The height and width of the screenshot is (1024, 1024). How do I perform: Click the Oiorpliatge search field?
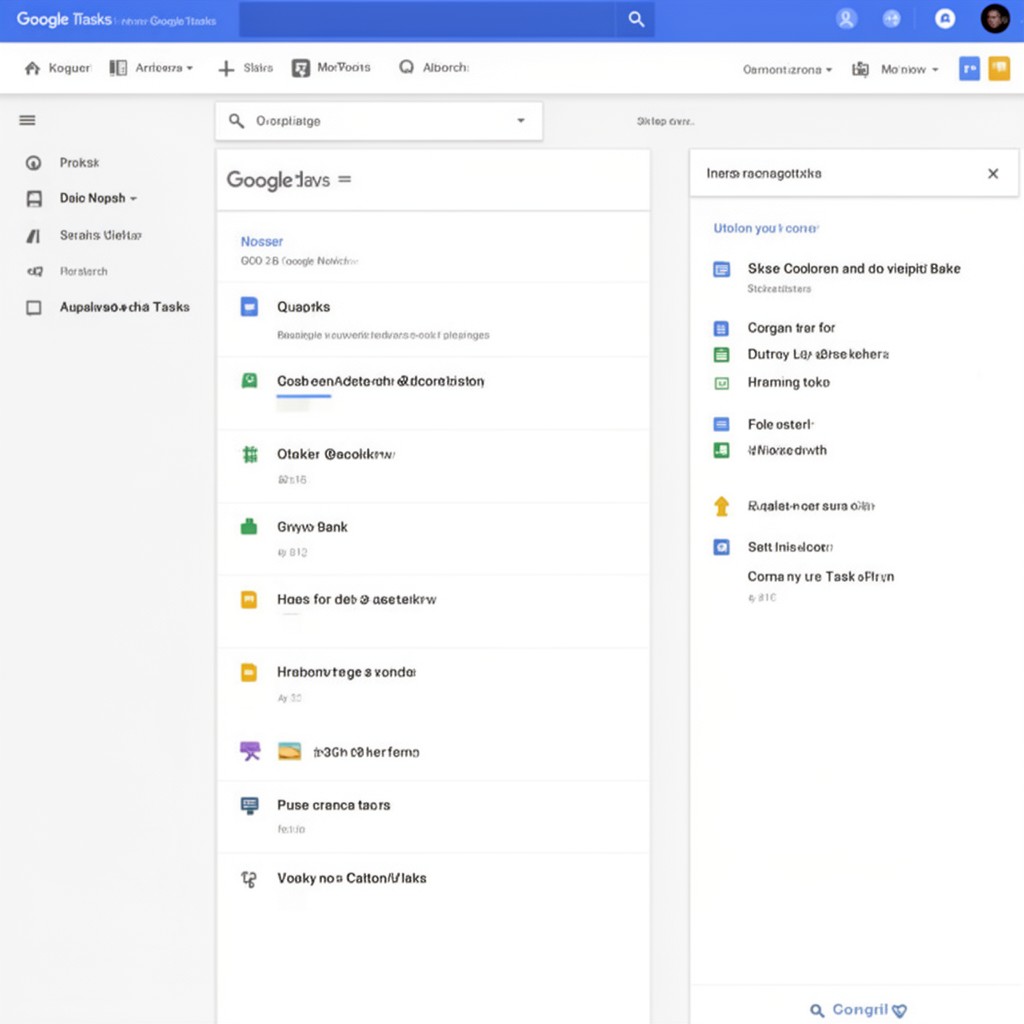point(379,121)
